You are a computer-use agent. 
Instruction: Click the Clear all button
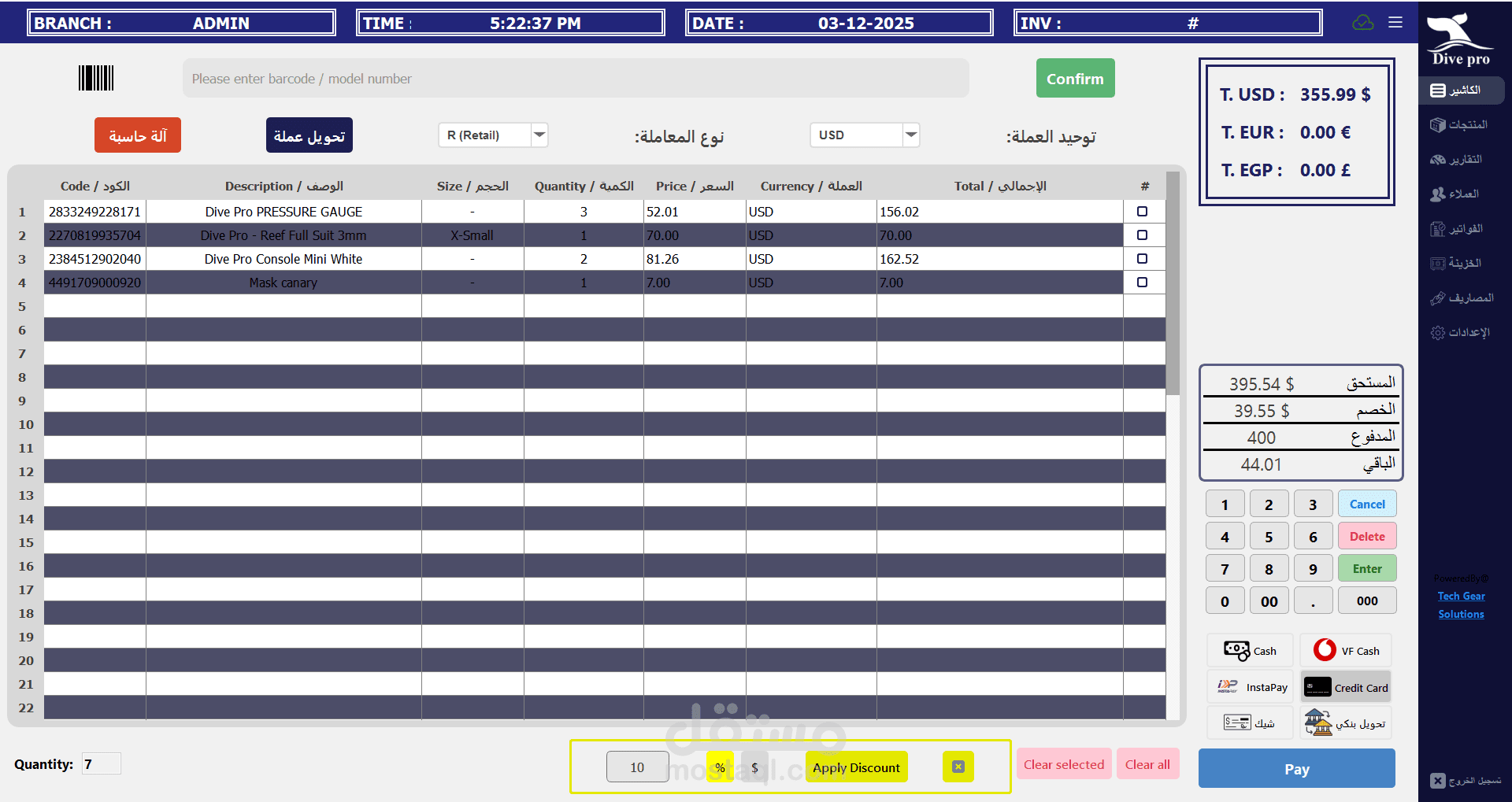click(x=1147, y=764)
